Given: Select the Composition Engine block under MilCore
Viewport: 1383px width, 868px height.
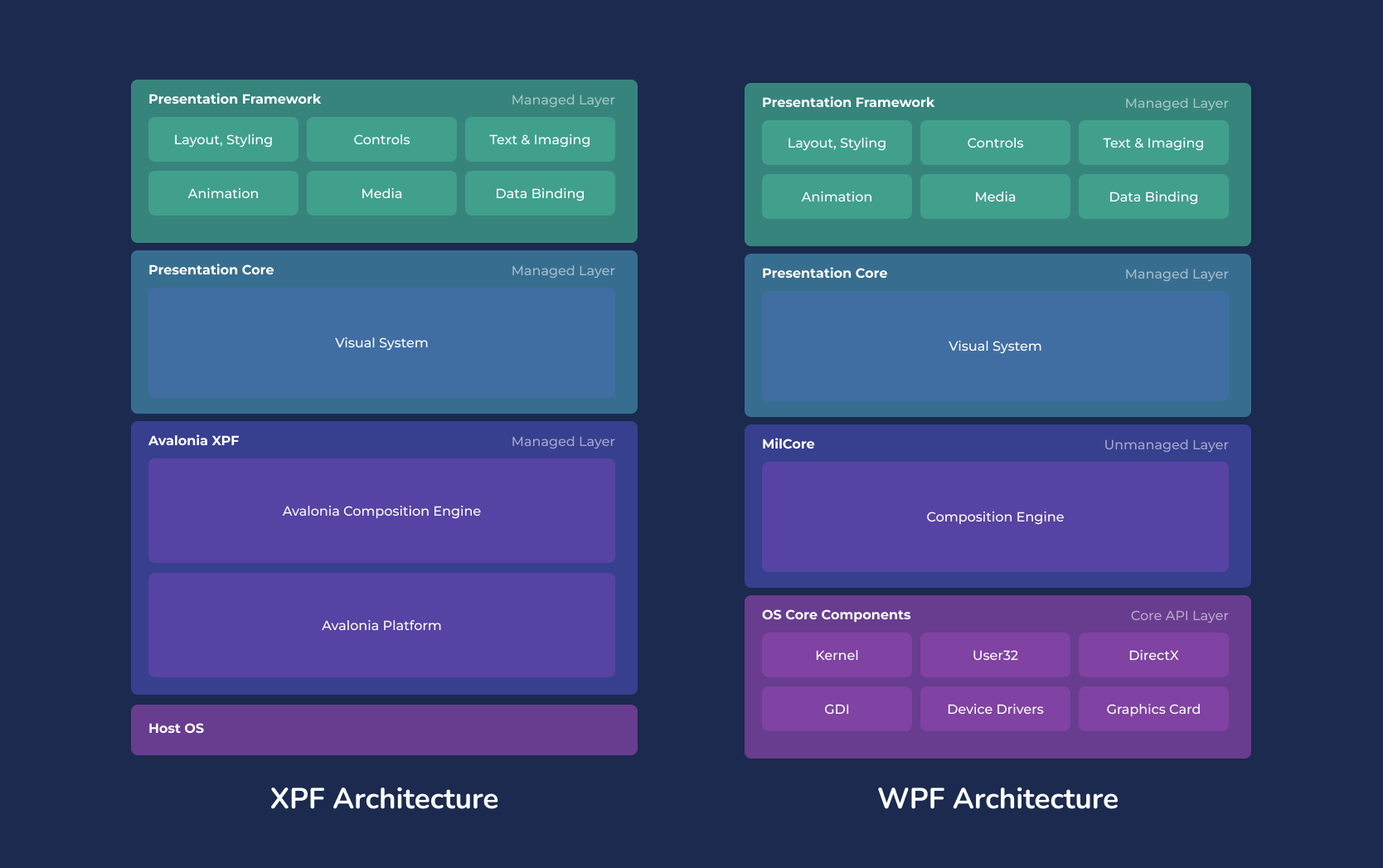Looking at the screenshot, I should [x=994, y=516].
